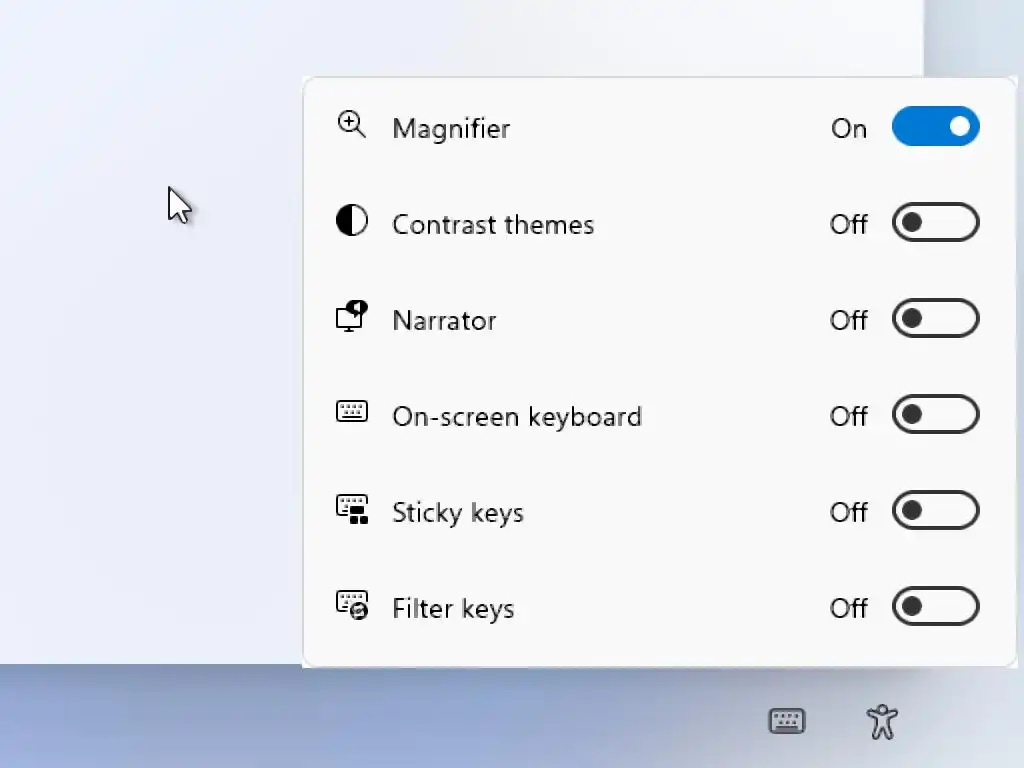1024x768 pixels.
Task: Click the On-screen keyboard label
Action: [x=517, y=417]
